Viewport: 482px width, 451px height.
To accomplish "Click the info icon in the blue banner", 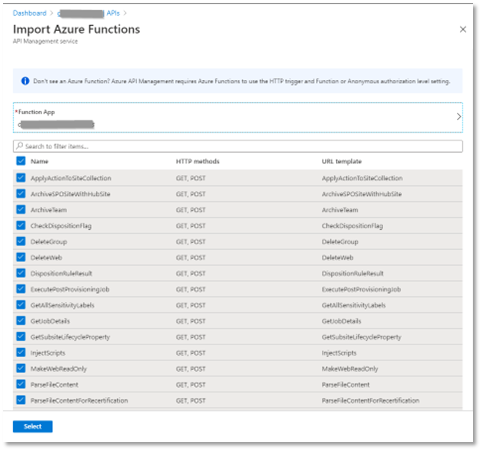I will pyautogui.click(x=25, y=81).
